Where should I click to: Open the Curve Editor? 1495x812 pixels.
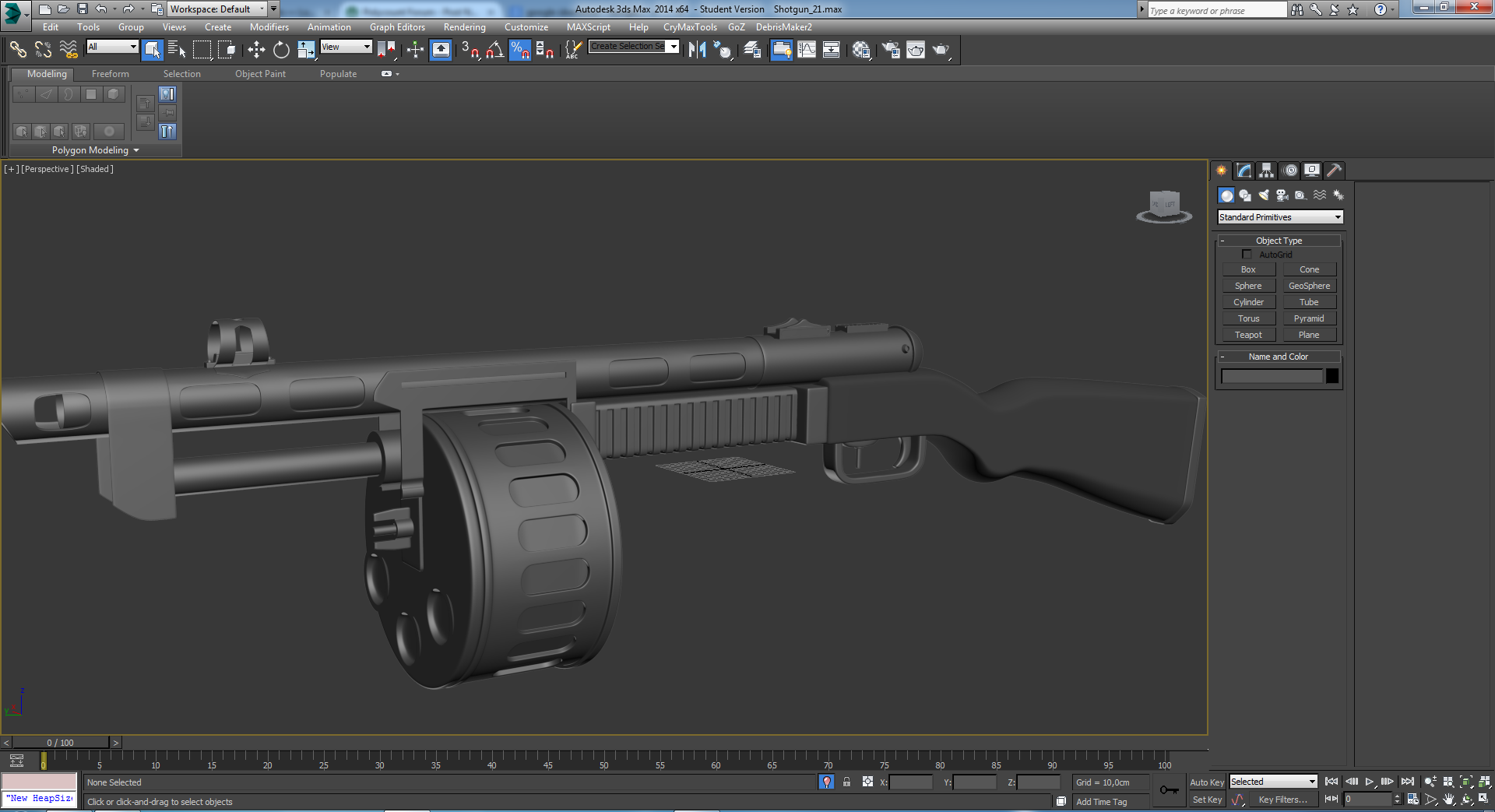807,50
